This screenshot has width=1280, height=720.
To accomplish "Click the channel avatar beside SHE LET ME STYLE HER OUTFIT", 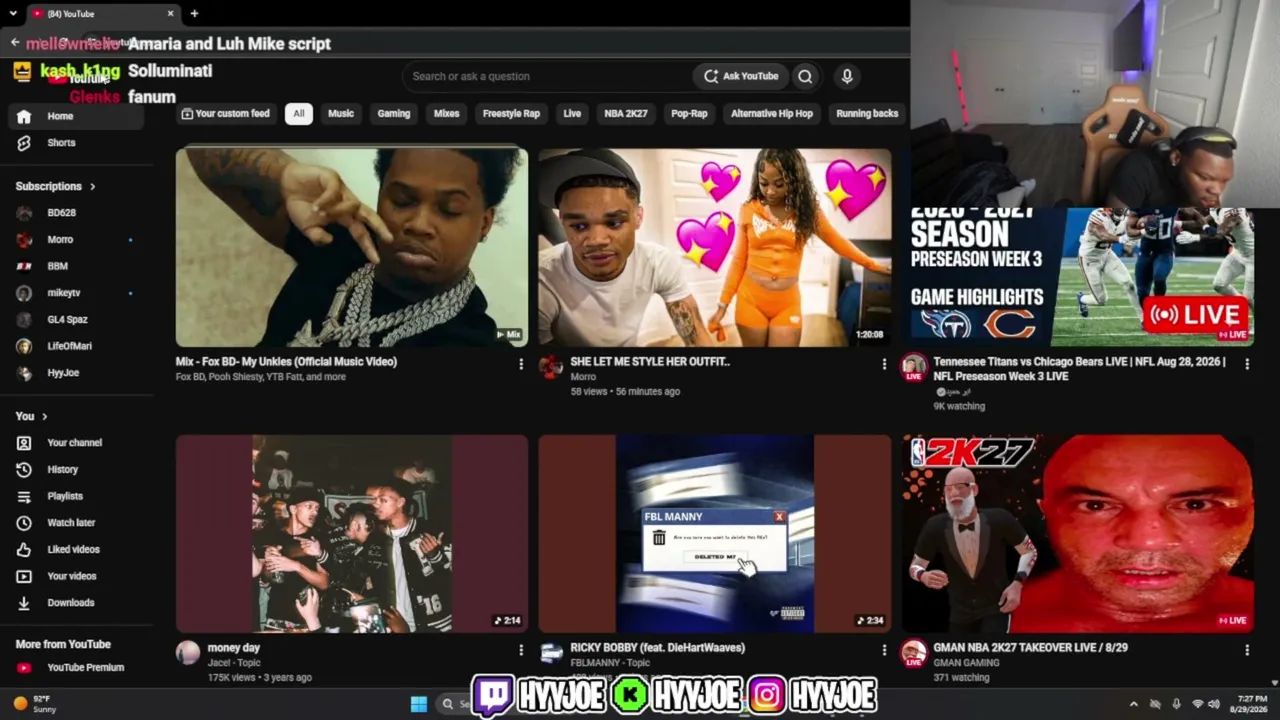I will [x=551, y=367].
